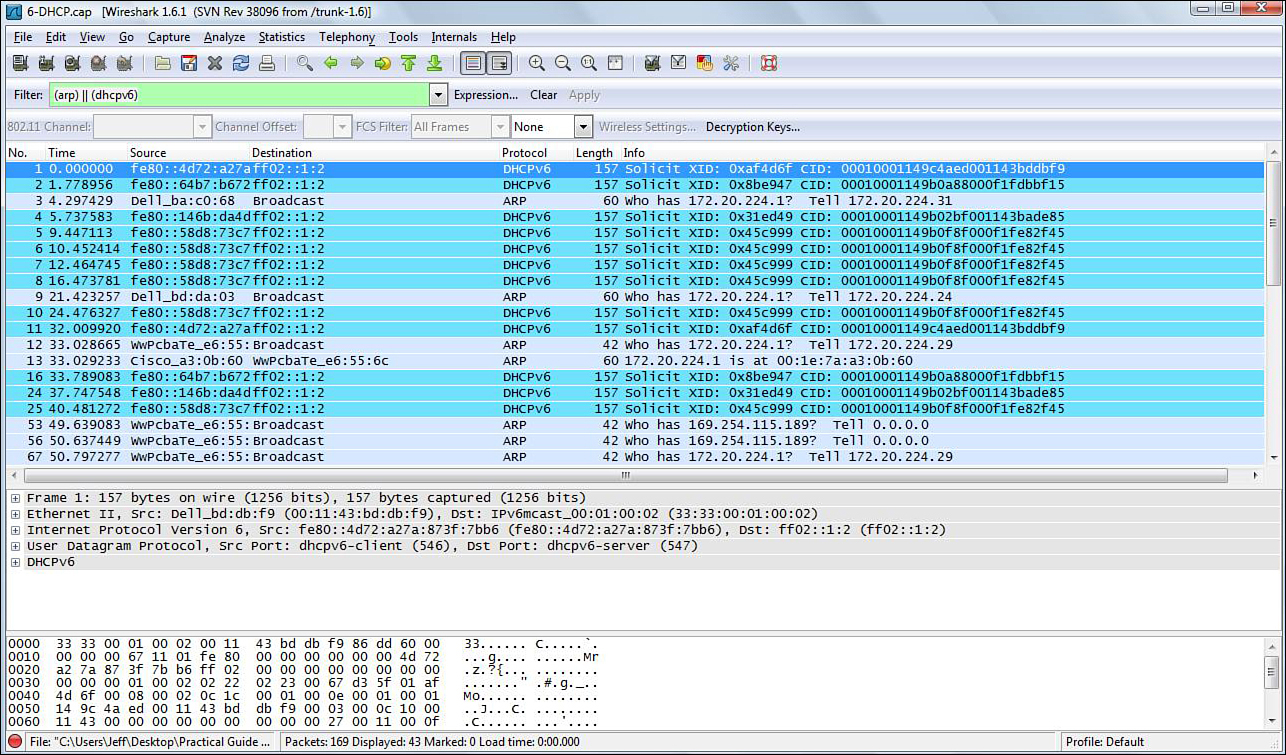The image size is (1286, 755).
Task: Expand the Ethernet II details row
Action: tap(15, 514)
